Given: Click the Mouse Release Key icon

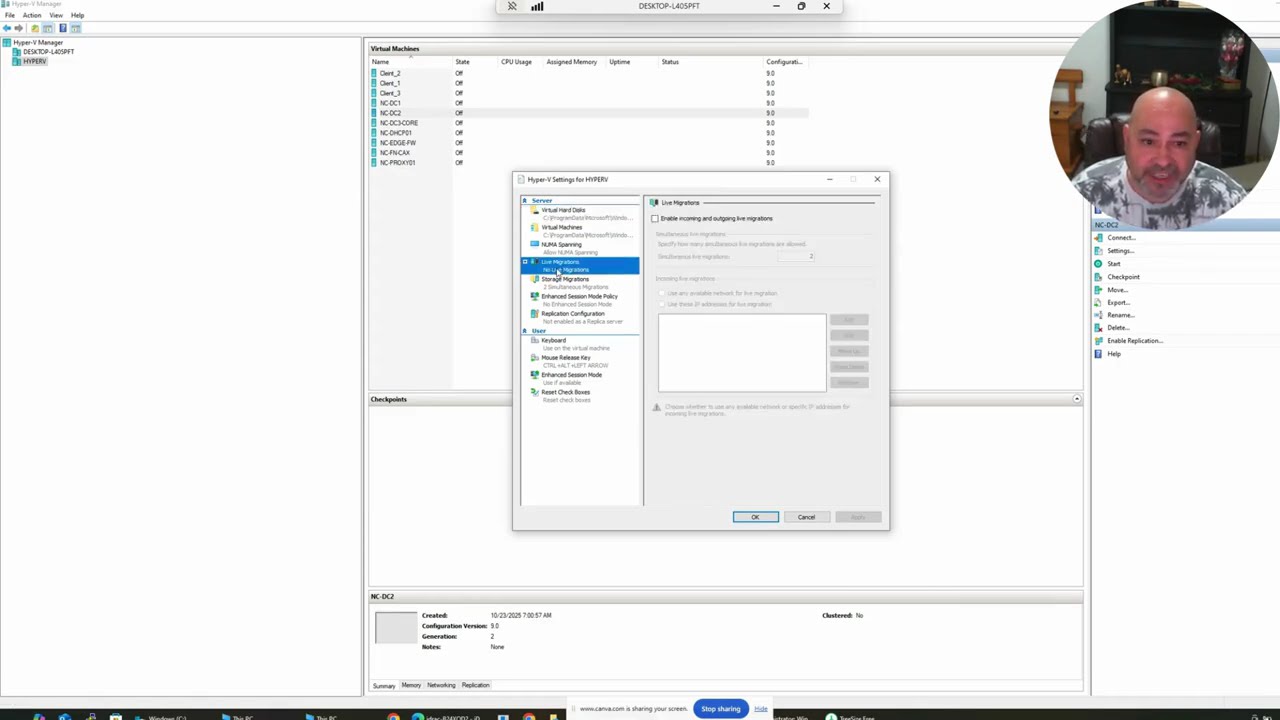Looking at the screenshot, I should coord(535,357).
